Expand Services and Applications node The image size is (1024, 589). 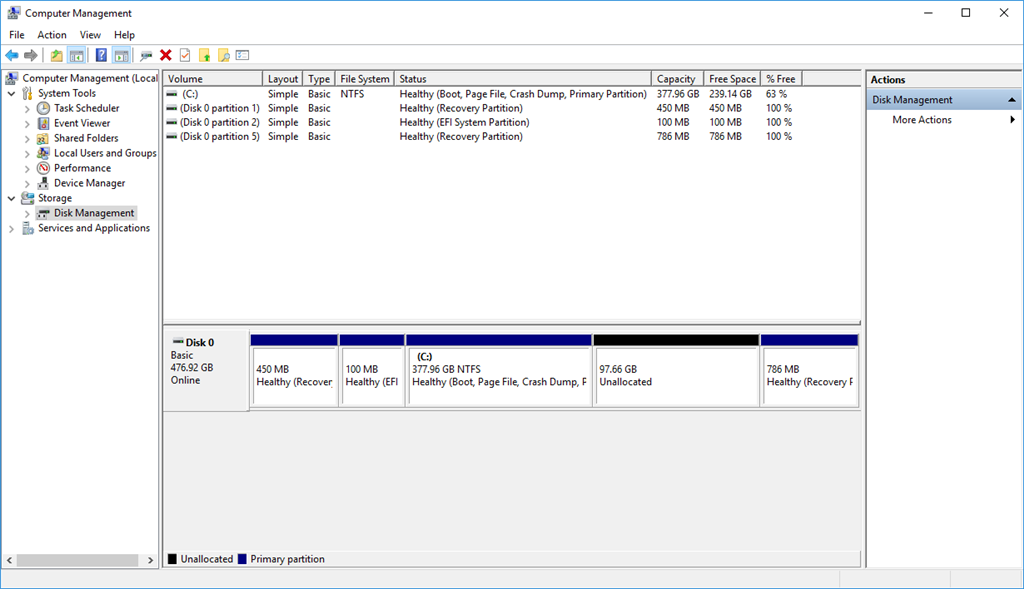11,229
